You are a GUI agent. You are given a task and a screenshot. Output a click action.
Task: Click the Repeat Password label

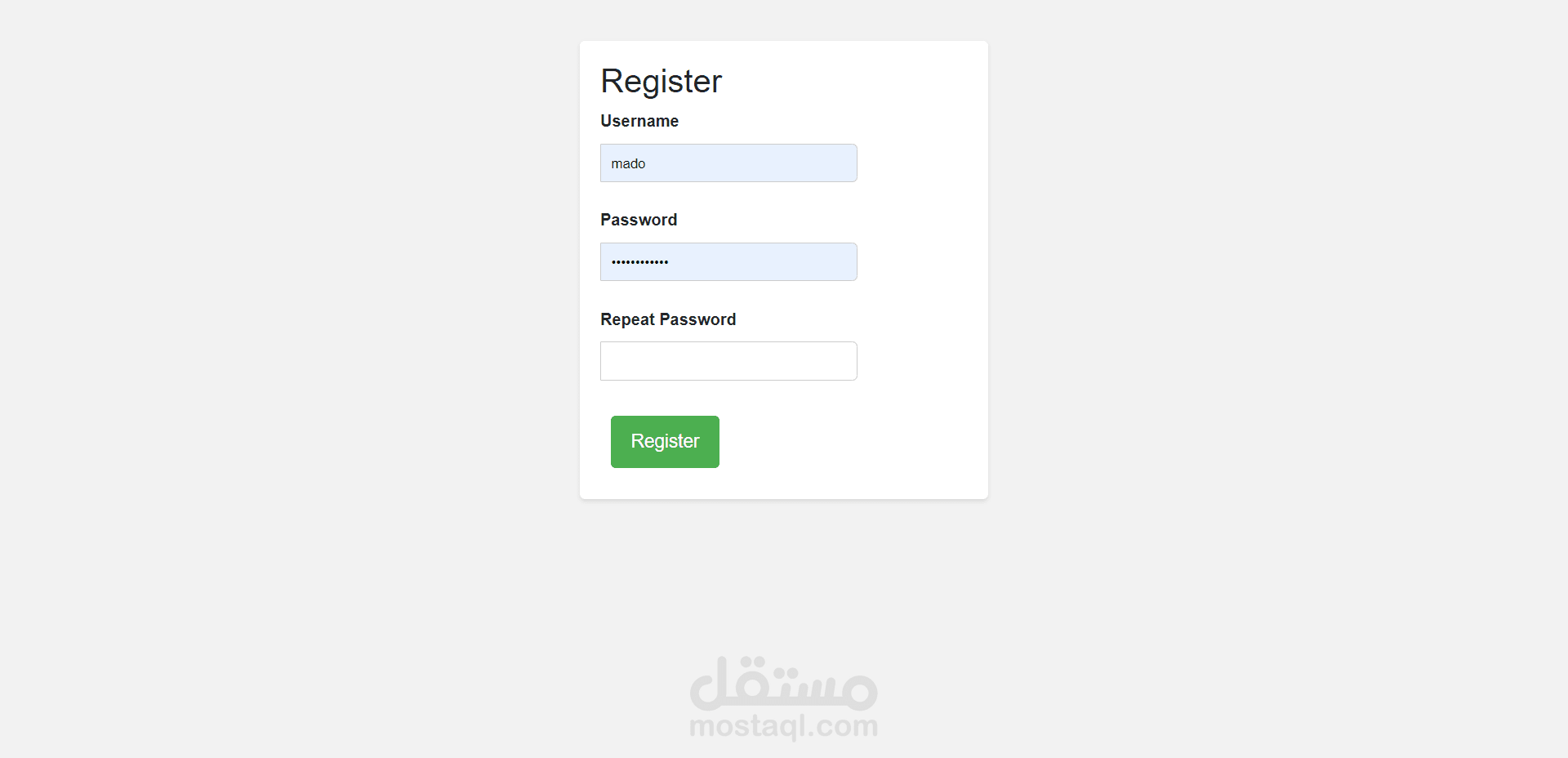tap(668, 319)
